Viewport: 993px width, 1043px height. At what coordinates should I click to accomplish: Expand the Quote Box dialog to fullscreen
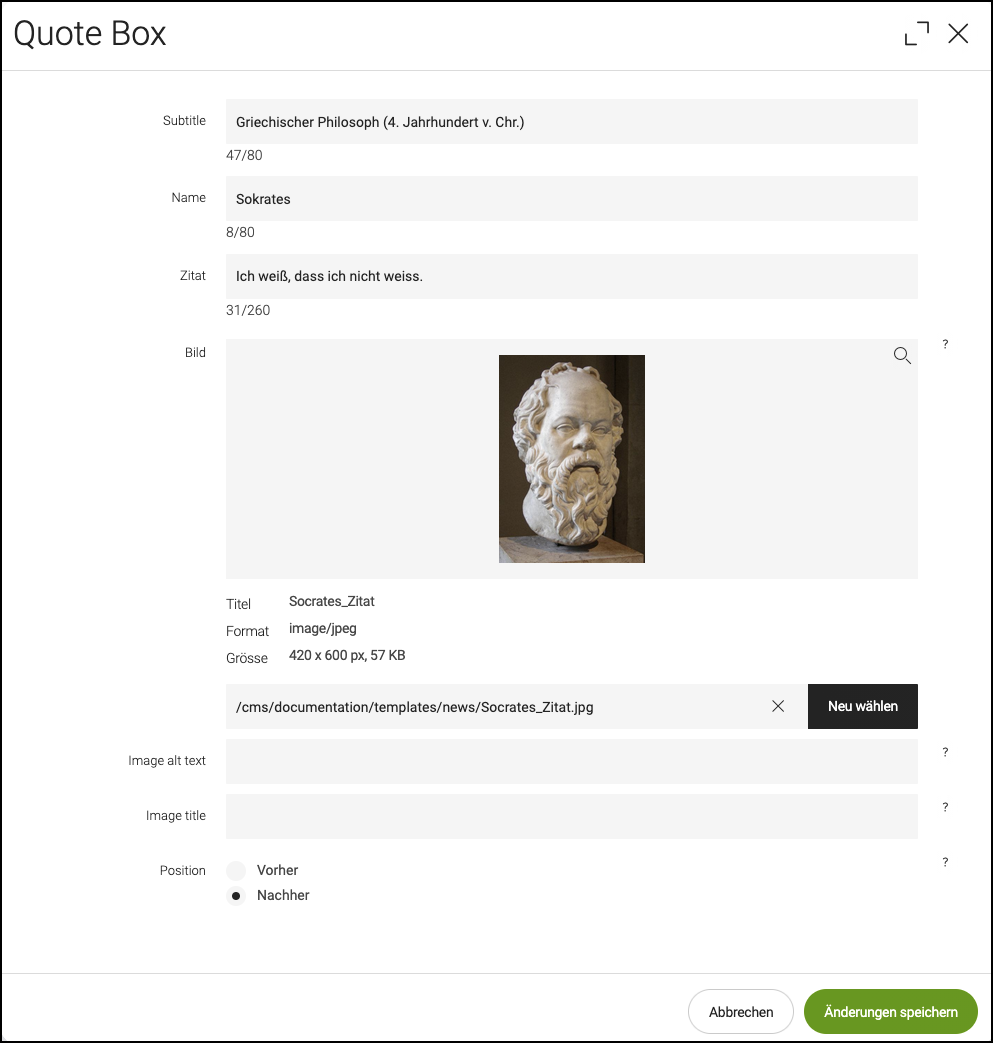(917, 33)
